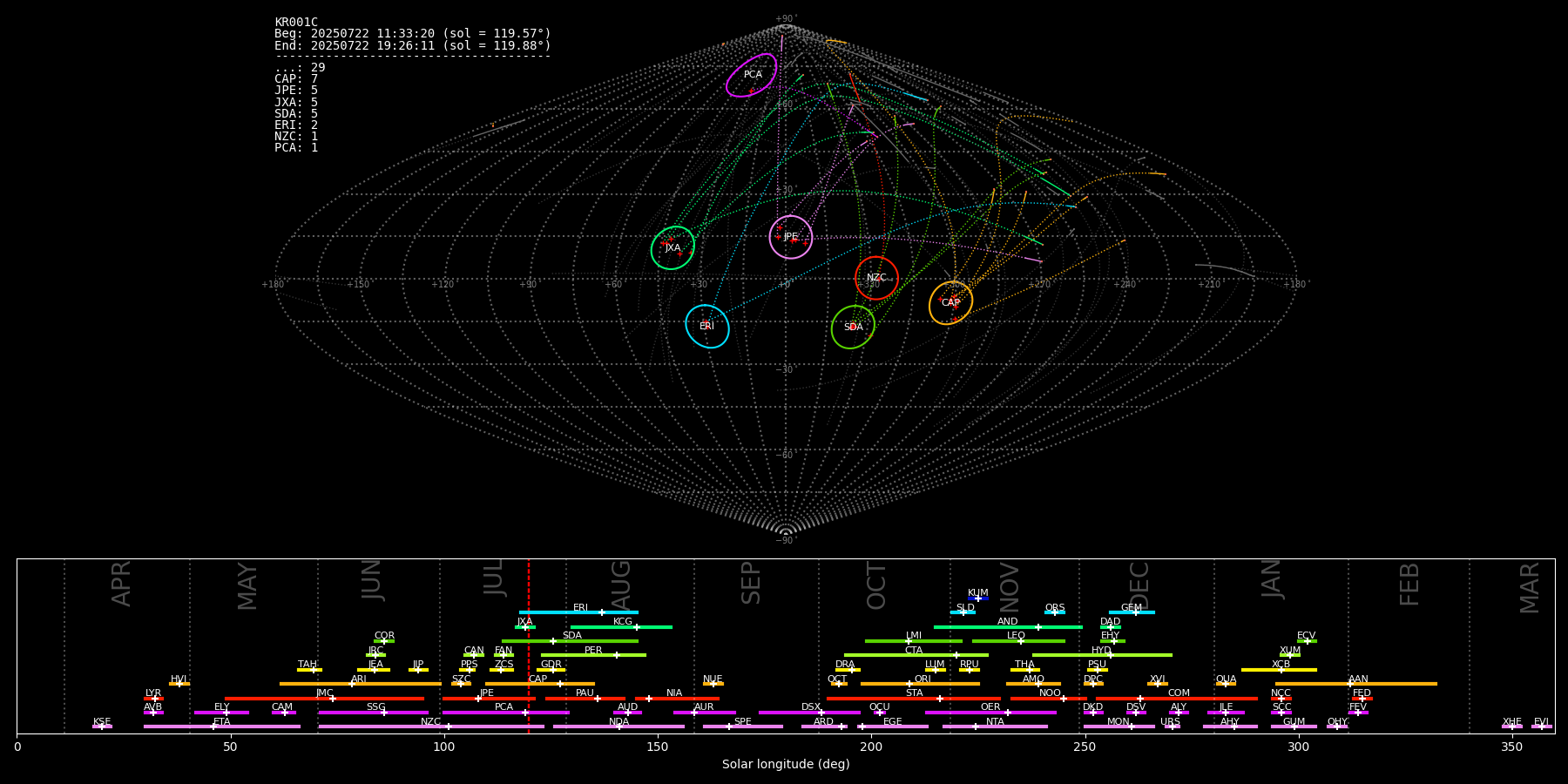This screenshot has height=784, width=1568.
Task: Click the '...: 29' sporadic count entry
Action: click(300, 68)
